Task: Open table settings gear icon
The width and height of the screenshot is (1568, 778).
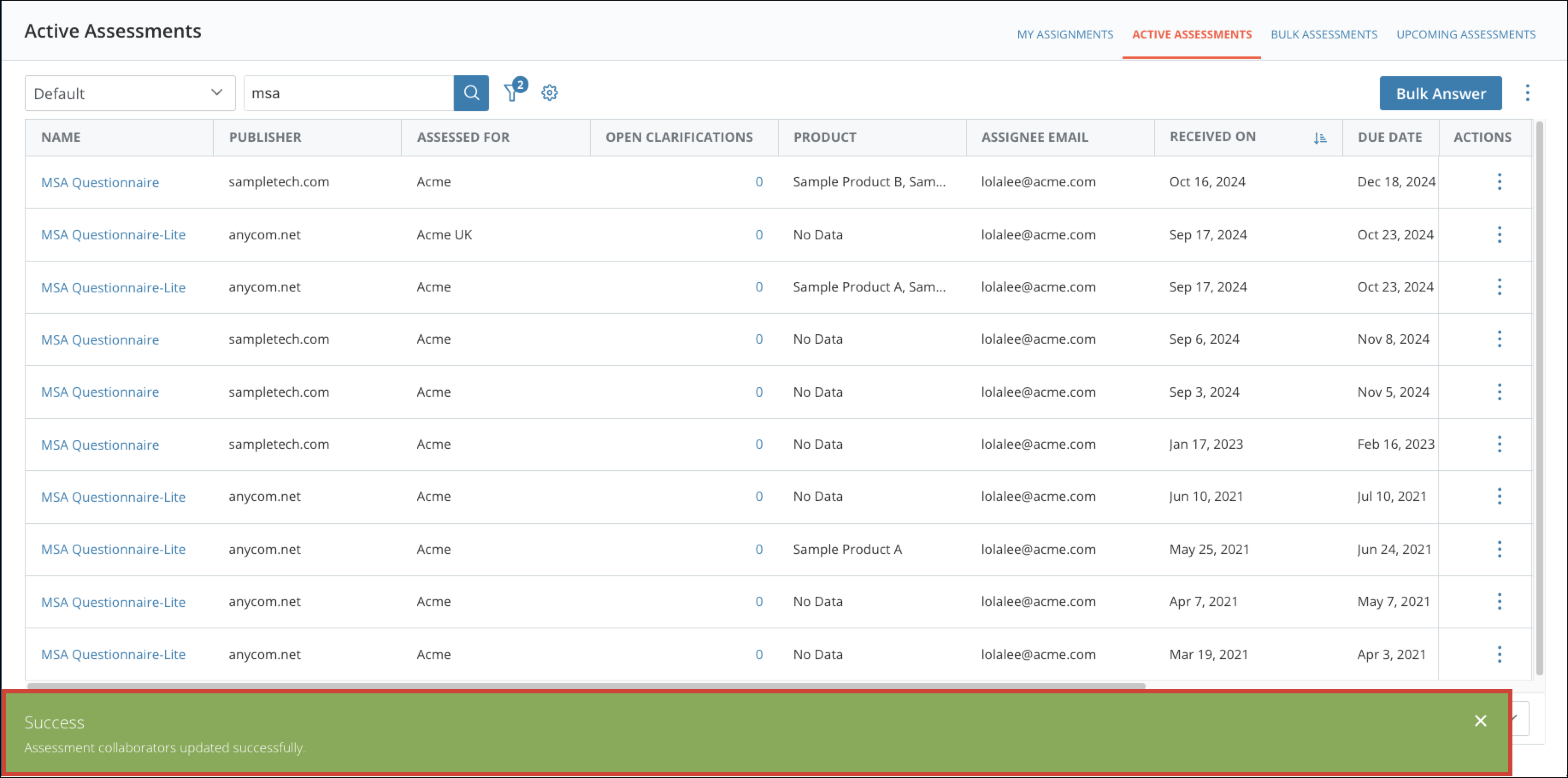Action: pyautogui.click(x=550, y=92)
